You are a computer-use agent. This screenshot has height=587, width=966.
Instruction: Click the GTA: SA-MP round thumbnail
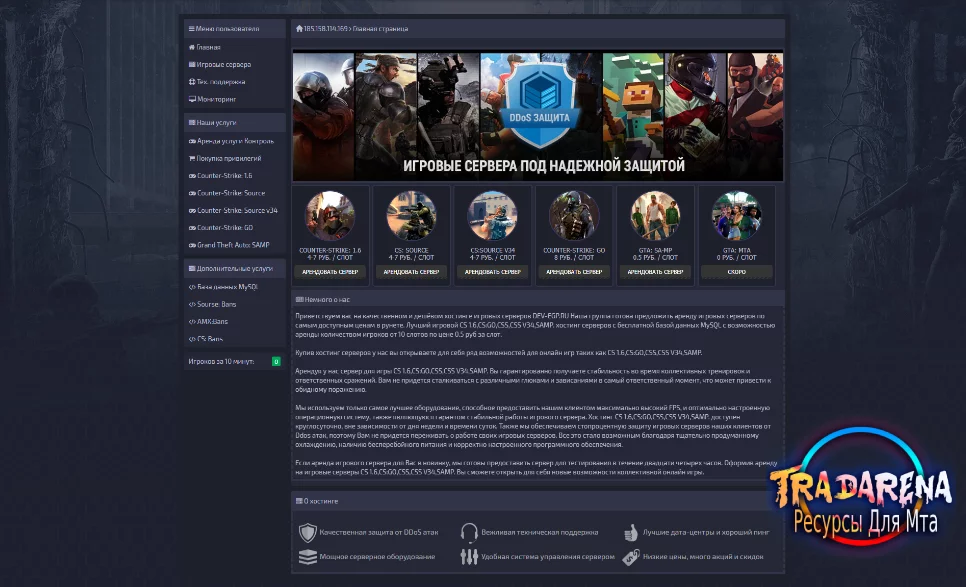(655, 216)
